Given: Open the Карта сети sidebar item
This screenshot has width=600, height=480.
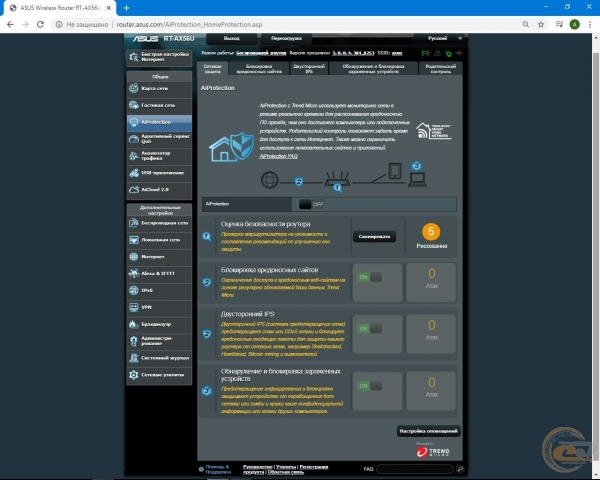Looking at the screenshot, I should pyautogui.click(x=159, y=88).
